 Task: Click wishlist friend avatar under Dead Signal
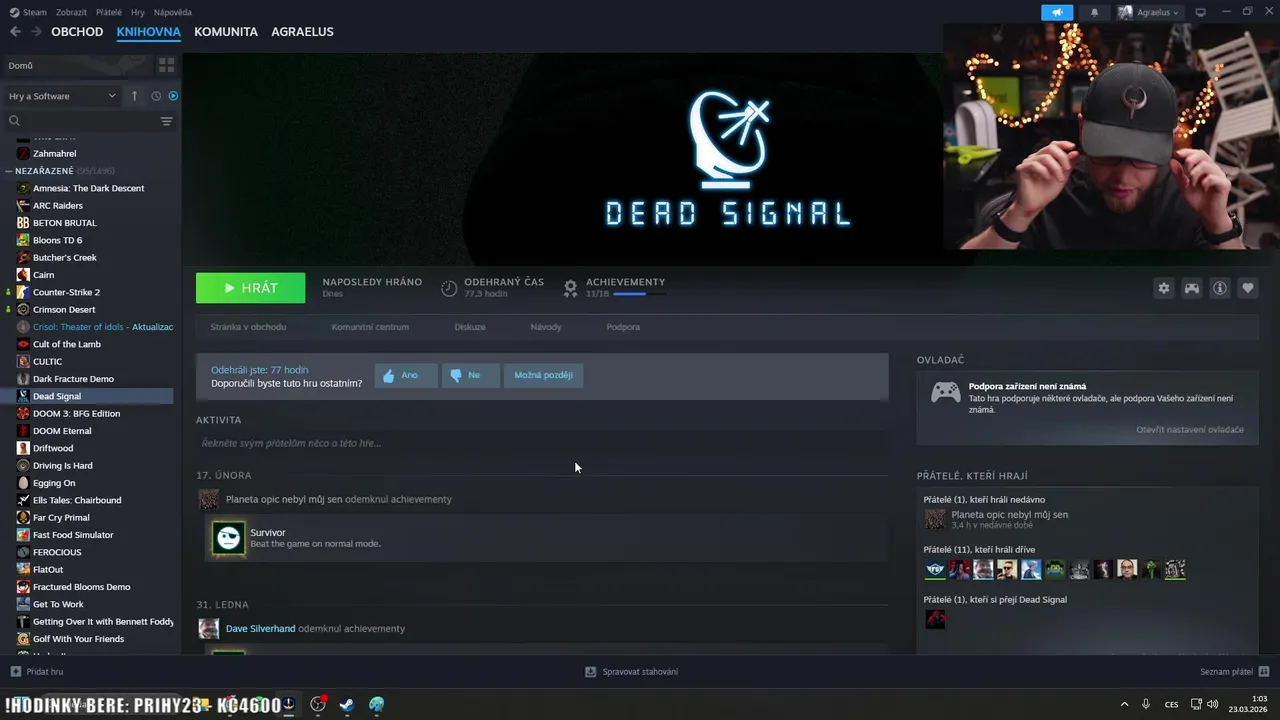click(x=935, y=619)
